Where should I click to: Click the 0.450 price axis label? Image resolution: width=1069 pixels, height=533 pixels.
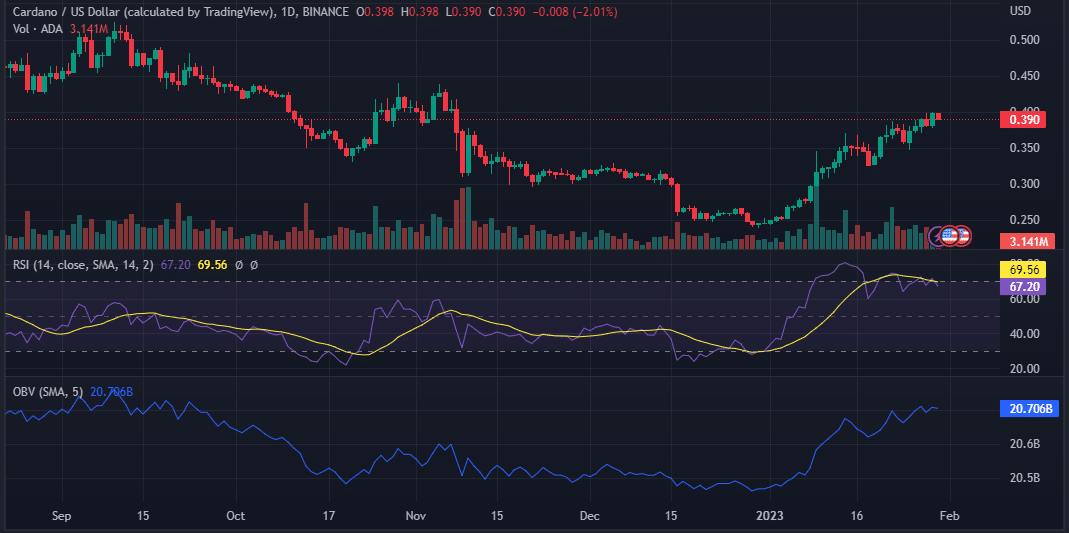[x=1024, y=76]
